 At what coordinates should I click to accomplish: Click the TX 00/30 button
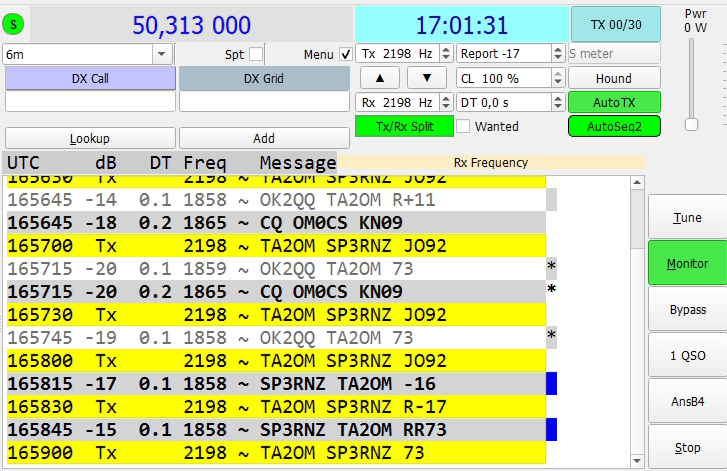coord(616,24)
